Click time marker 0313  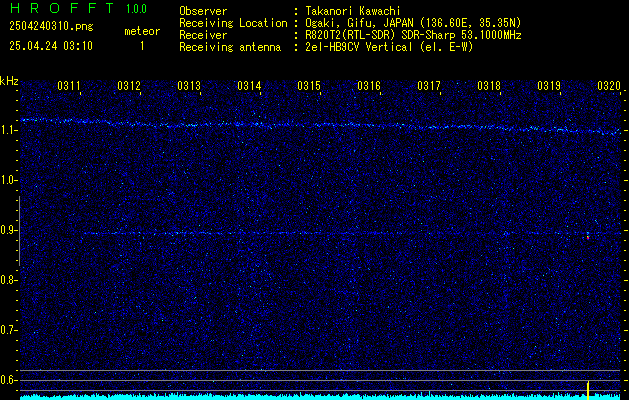click(x=189, y=85)
